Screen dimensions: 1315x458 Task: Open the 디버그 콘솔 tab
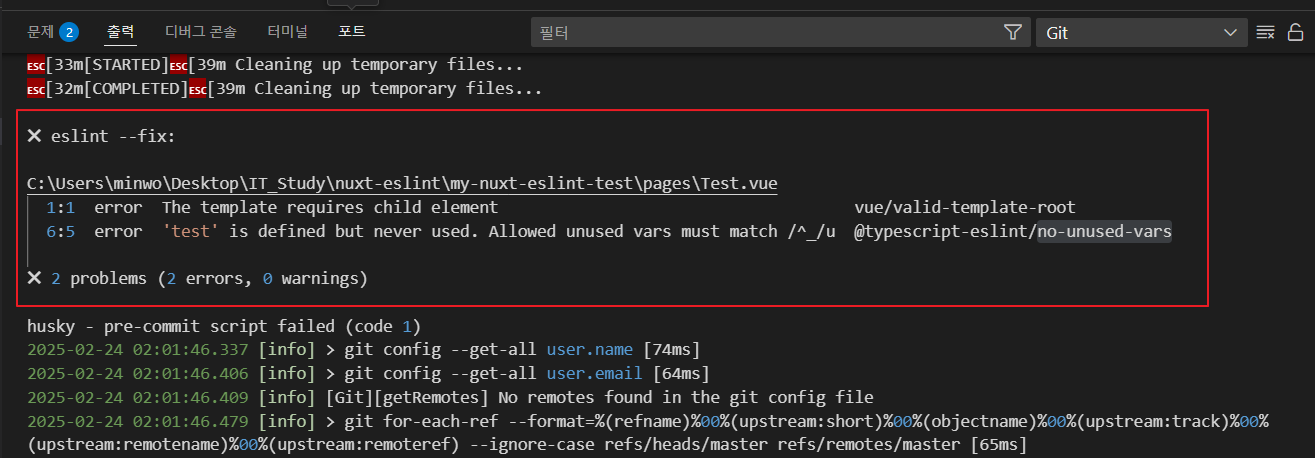click(x=202, y=32)
